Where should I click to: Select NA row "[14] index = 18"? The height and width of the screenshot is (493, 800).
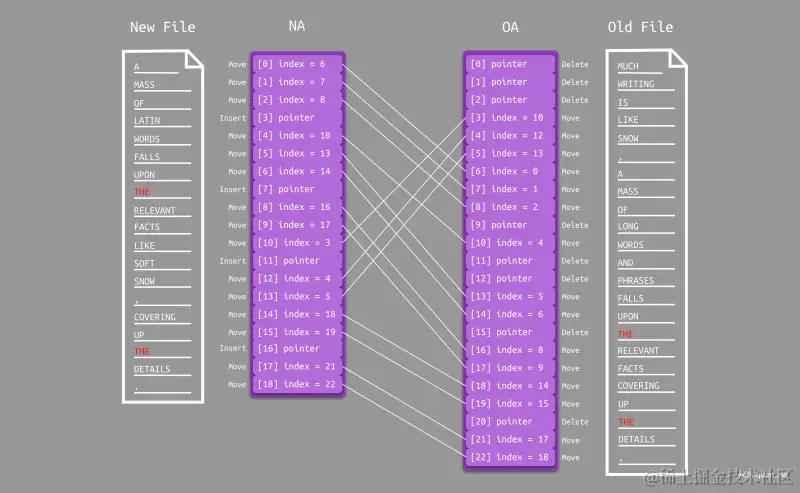(x=297, y=314)
